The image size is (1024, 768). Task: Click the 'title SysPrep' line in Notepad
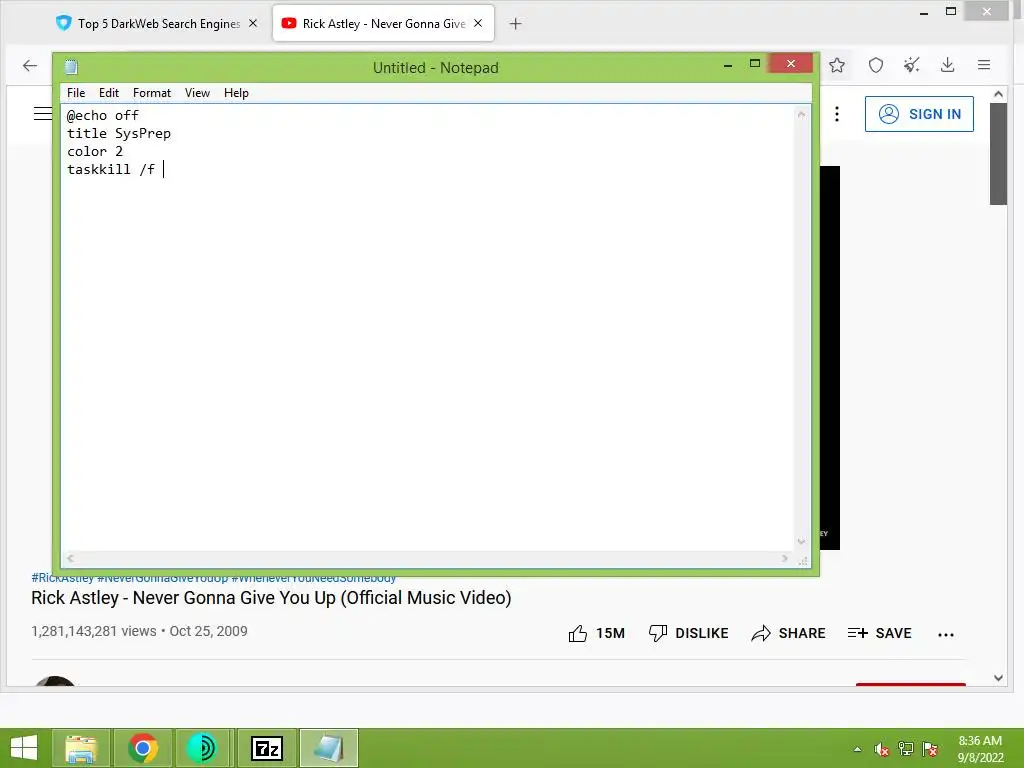(119, 133)
